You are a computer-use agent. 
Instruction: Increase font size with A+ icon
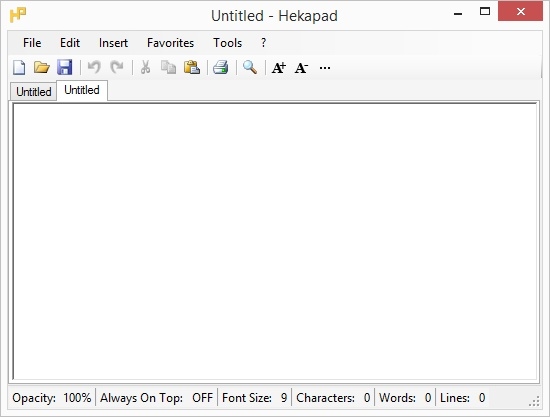point(279,67)
